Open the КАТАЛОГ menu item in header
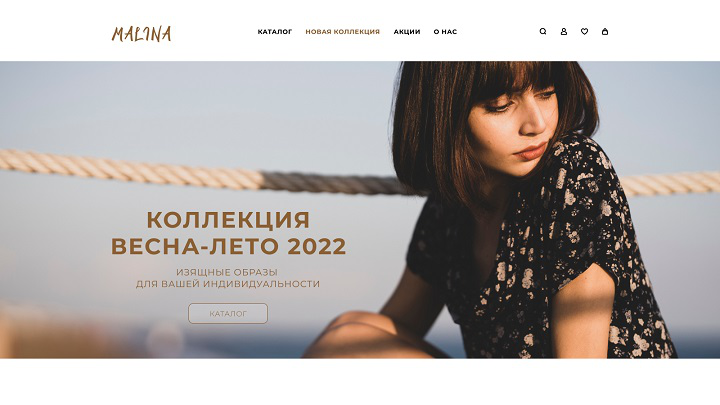This screenshot has width=720, height=405. tap(275, 32)
